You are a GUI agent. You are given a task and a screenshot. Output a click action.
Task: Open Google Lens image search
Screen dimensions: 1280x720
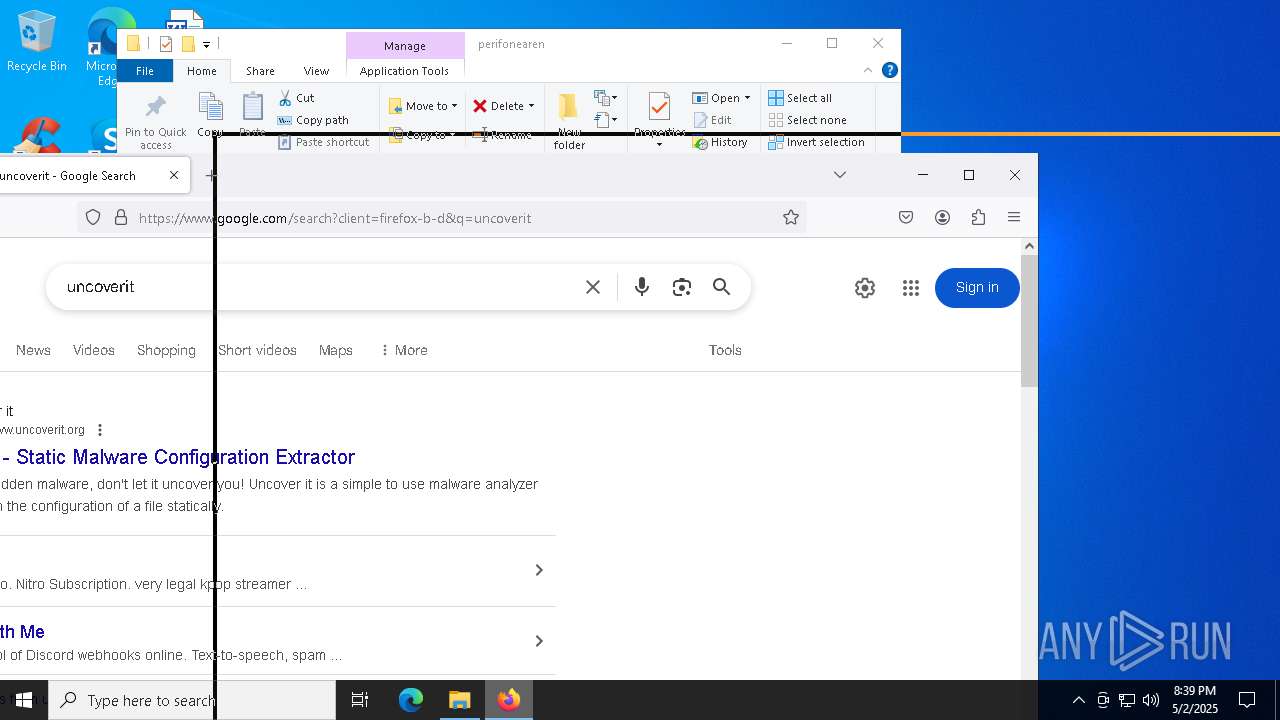682,287
